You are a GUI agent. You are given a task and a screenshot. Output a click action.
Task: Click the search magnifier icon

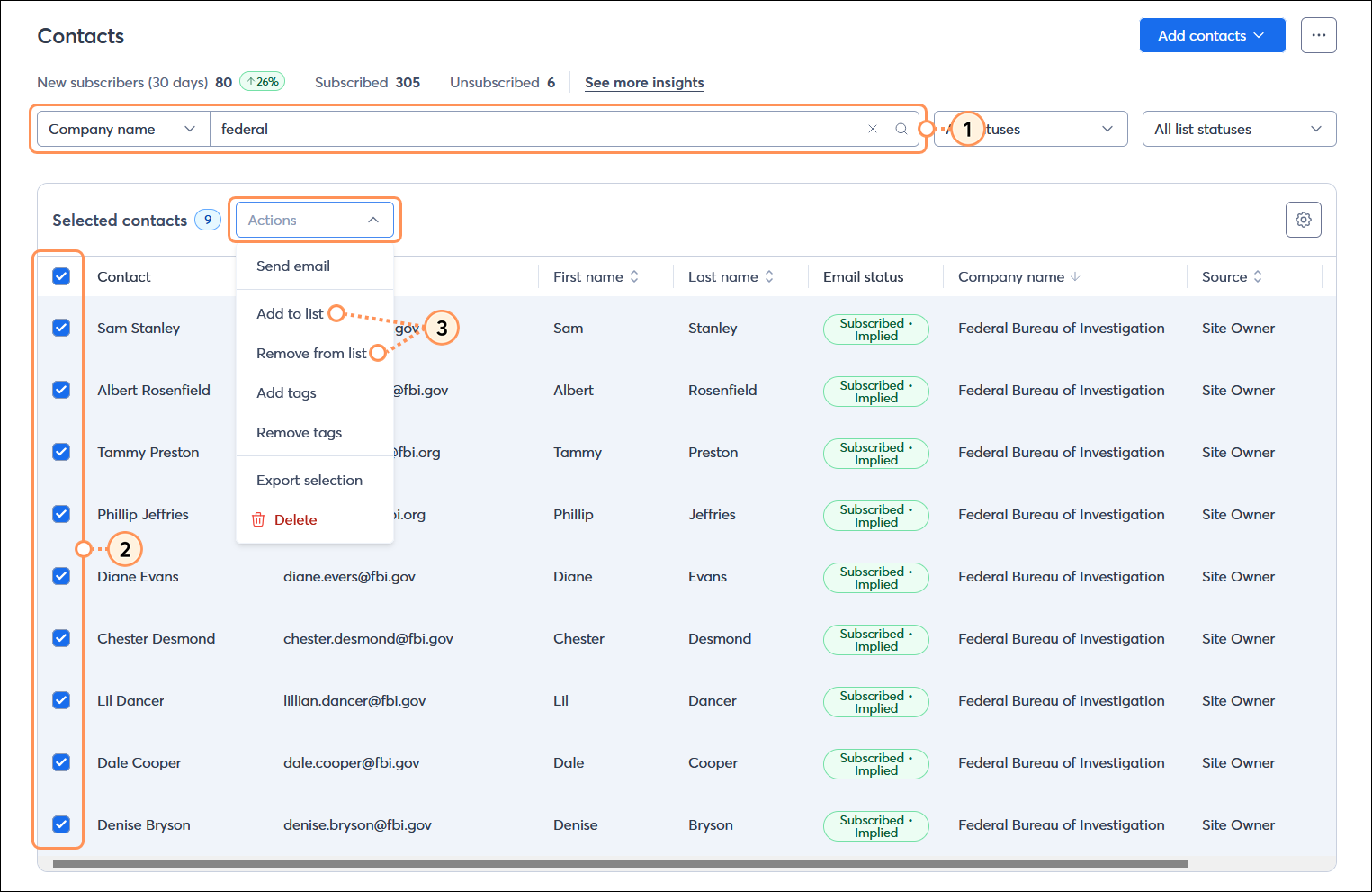tap(901, 129)
